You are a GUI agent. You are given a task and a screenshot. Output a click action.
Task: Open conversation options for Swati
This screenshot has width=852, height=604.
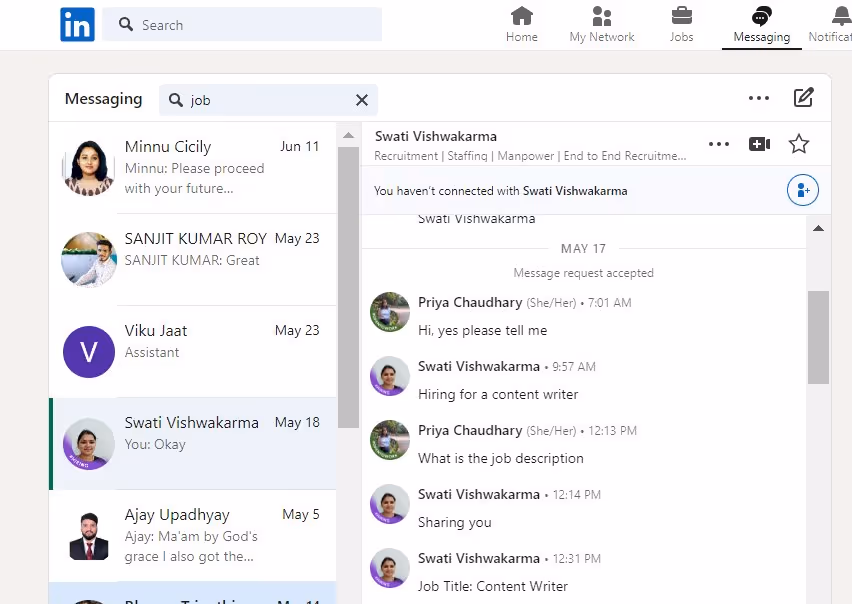coord(719,144)
